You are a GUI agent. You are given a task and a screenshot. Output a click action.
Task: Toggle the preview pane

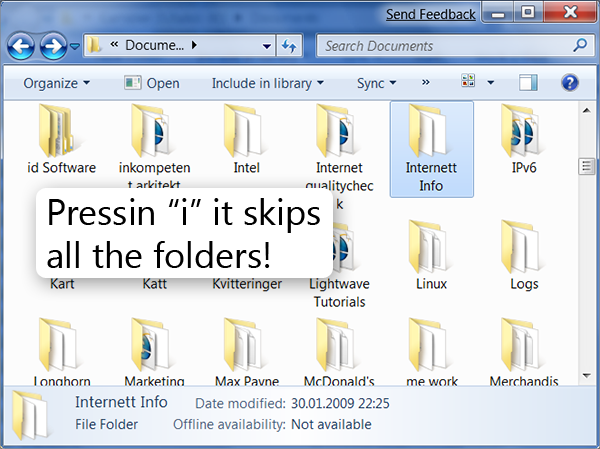click(528, 82)
